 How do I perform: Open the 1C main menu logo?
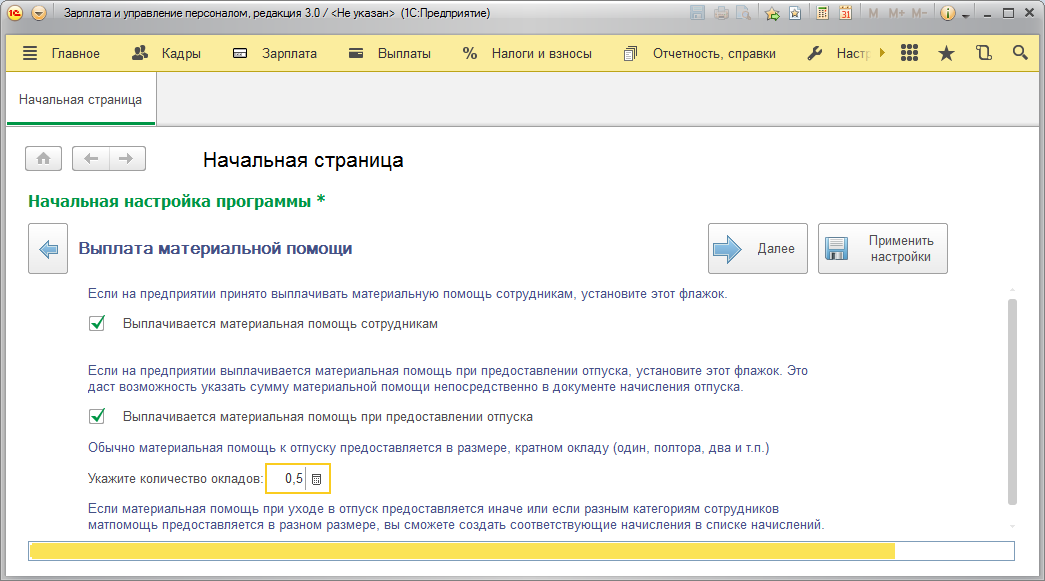coord(15,13)
